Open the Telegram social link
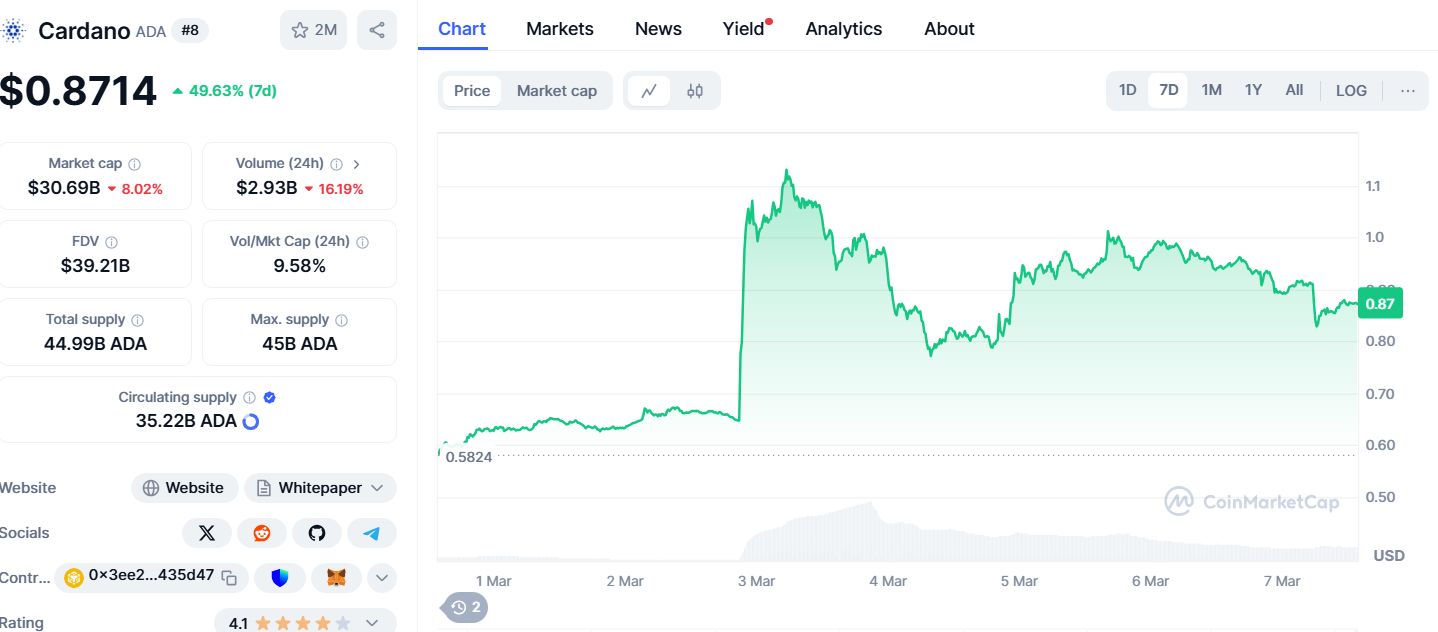 click(372, 533)
